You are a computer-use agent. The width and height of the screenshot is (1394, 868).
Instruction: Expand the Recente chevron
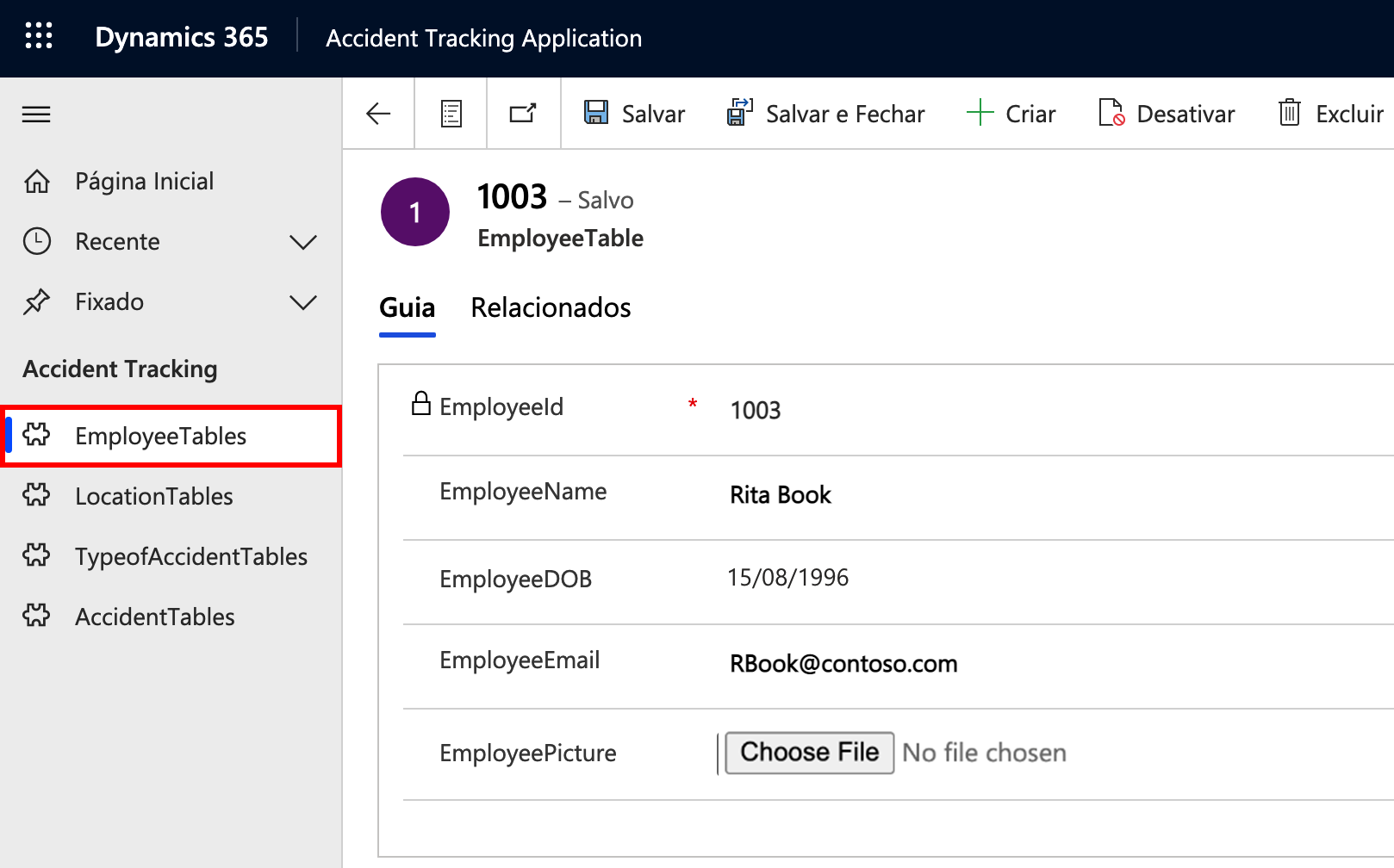[x=303, y=242]
